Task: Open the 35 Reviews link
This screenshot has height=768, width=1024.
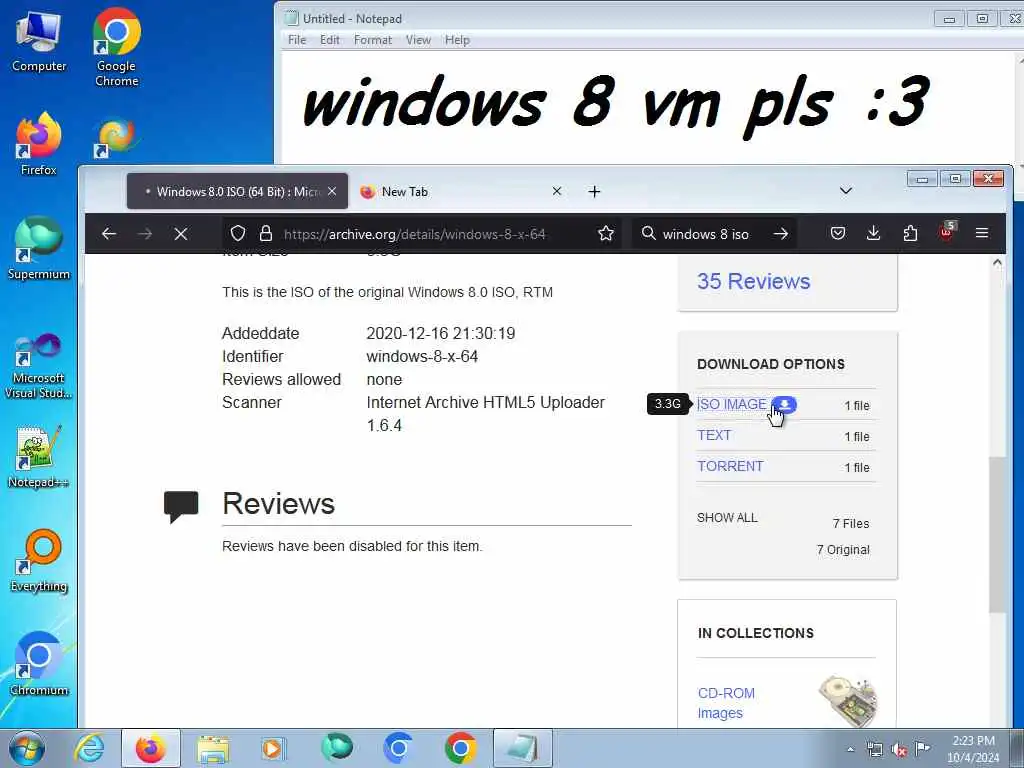Action: pos(753,281)
